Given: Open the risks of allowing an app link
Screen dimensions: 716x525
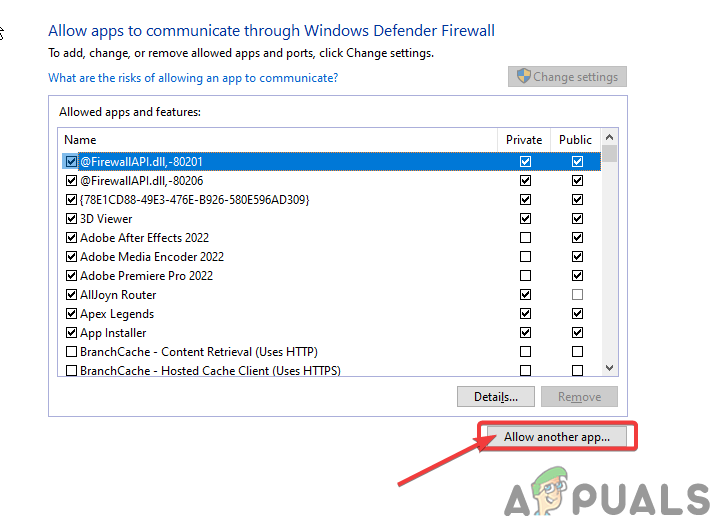Looking at the screenshot, I should [x=193, y=78].
